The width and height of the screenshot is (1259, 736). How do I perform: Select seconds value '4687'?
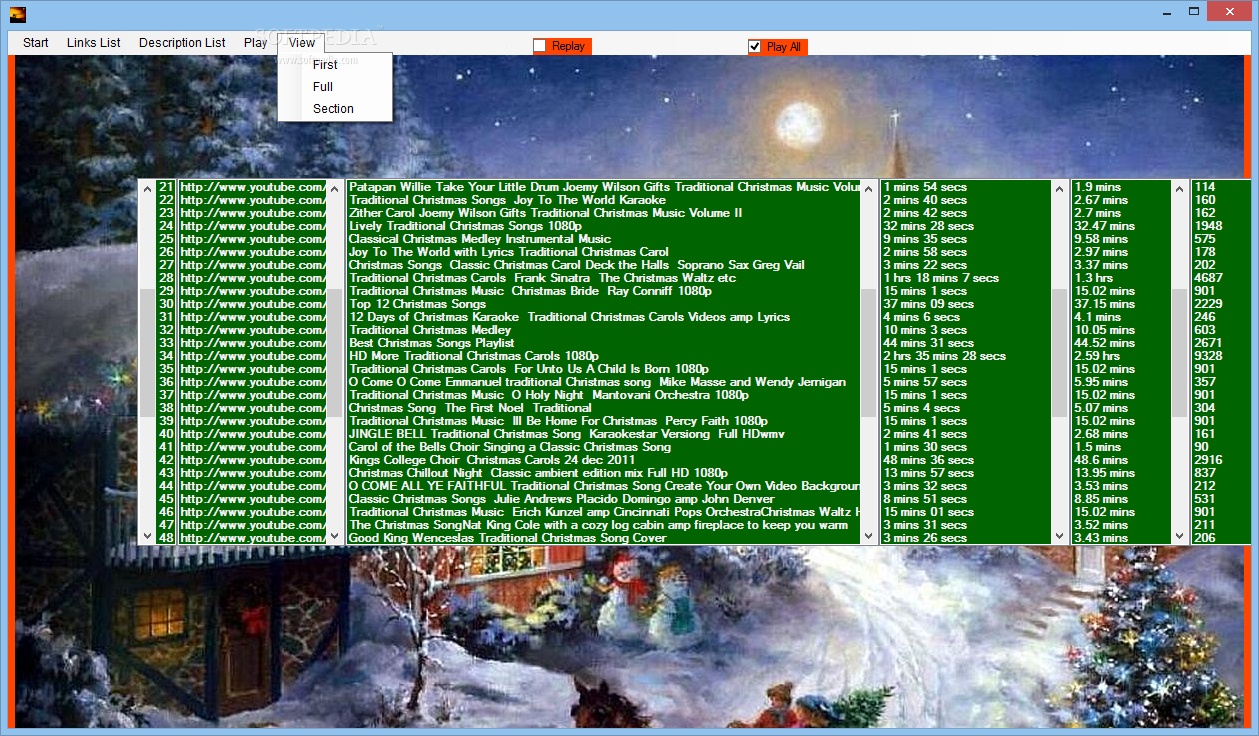point(1208,278)
